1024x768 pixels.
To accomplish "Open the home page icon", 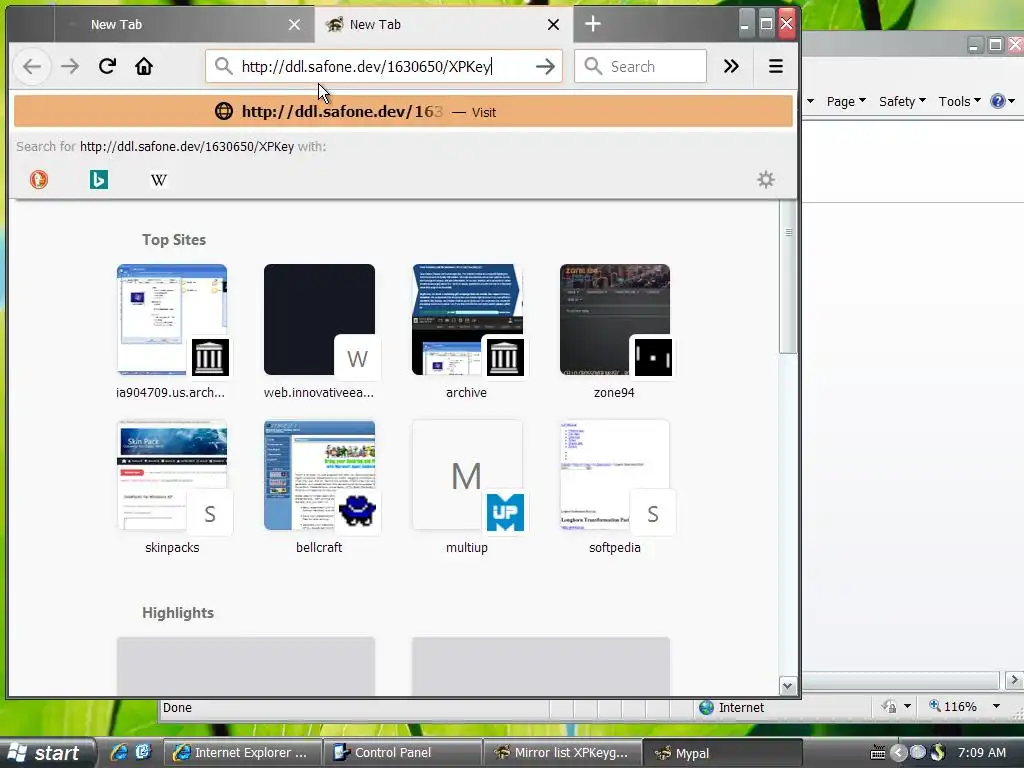I will (144, 66).
